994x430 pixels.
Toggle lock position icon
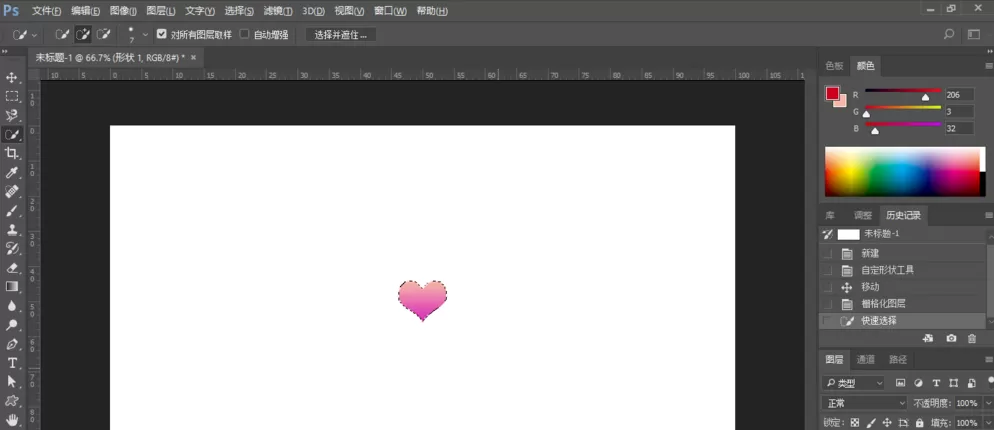tap(887, 422)
